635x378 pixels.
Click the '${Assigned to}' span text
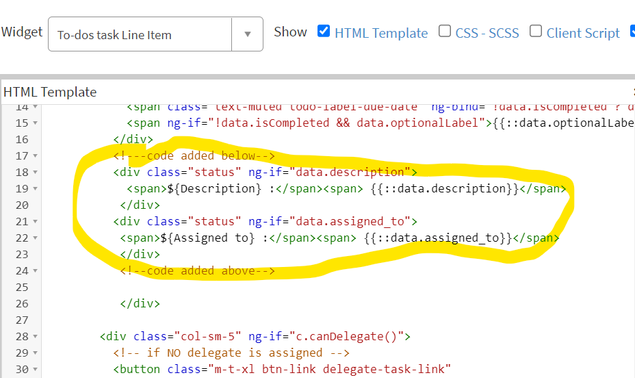coord(208,238)
